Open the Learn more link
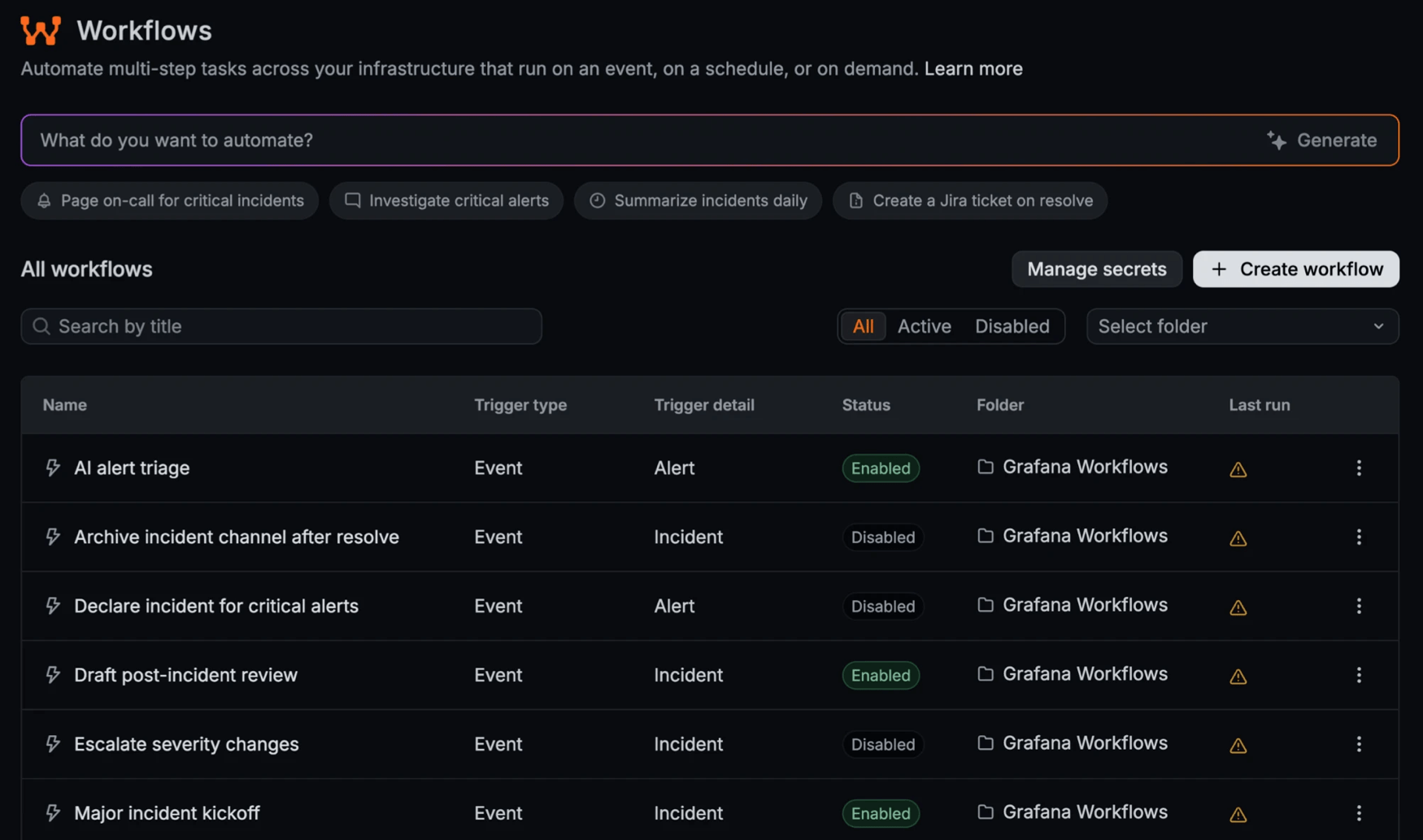This screenshot has width=1423, height=840. click(x=973, y=68)
